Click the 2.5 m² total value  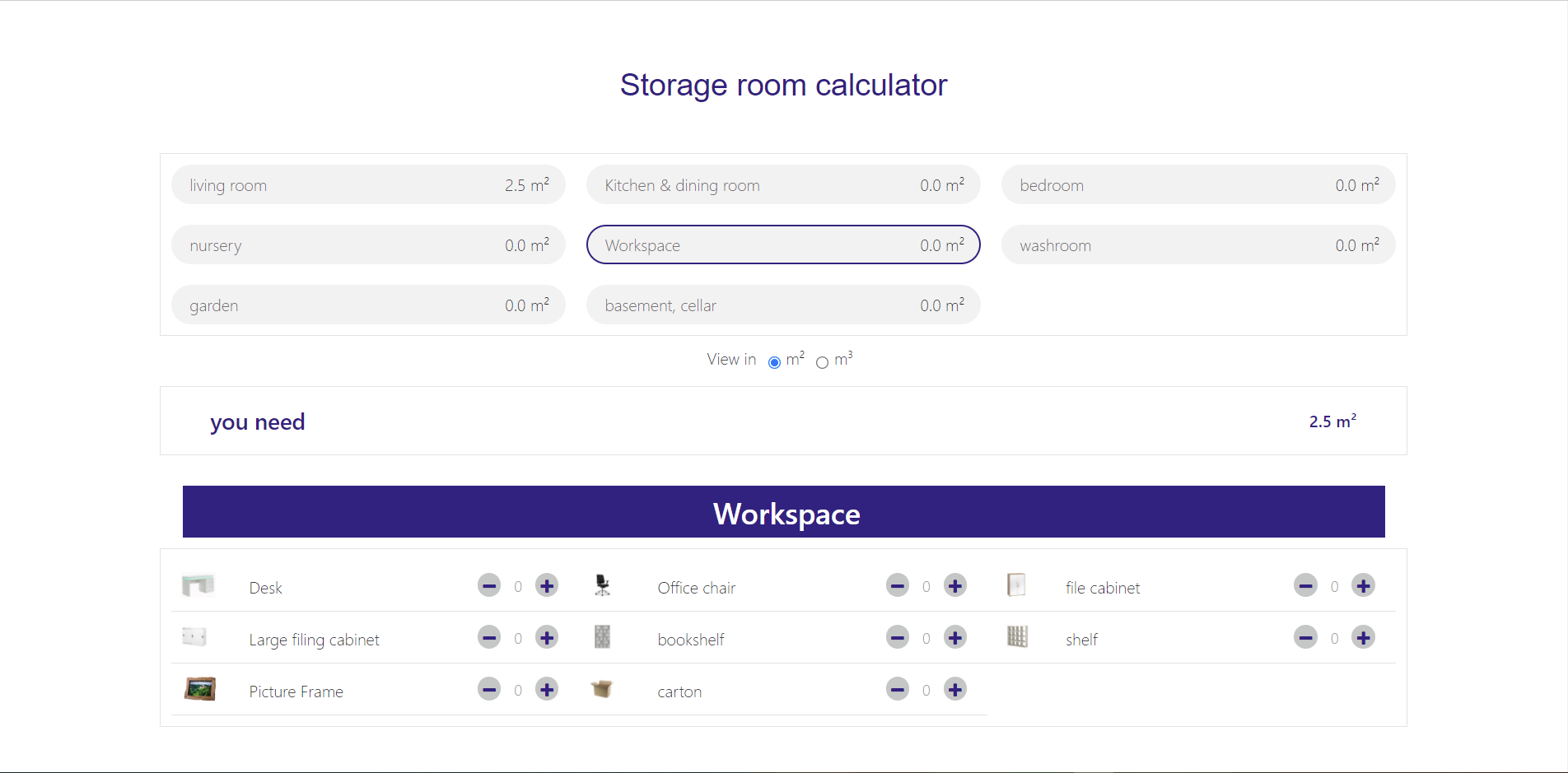(x=1332, y=421)
